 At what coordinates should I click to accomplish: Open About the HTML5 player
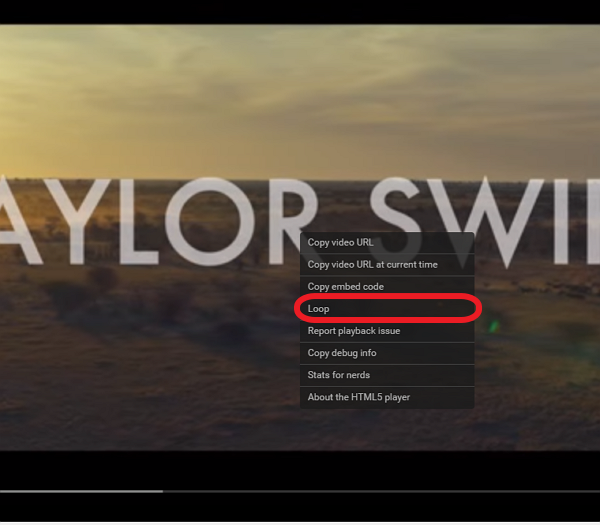(387, 397)
